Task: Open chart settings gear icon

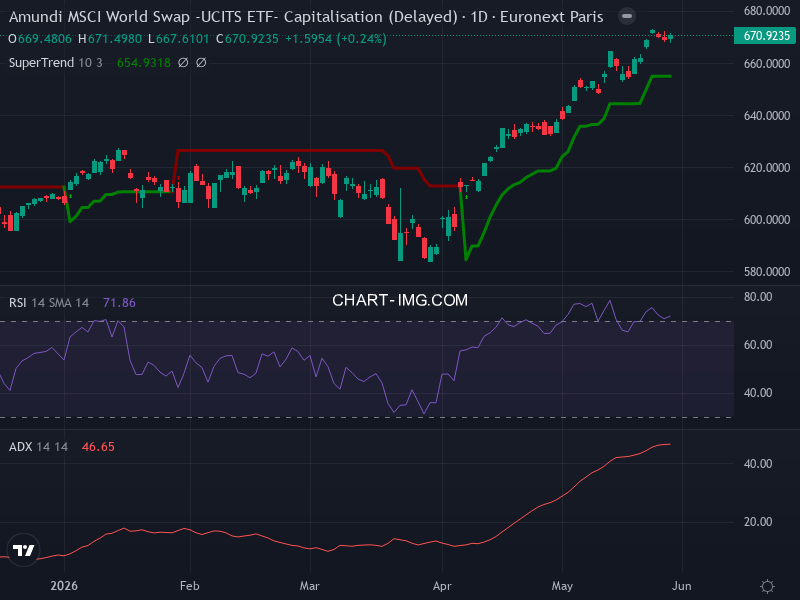Action: tap(767, 586)
